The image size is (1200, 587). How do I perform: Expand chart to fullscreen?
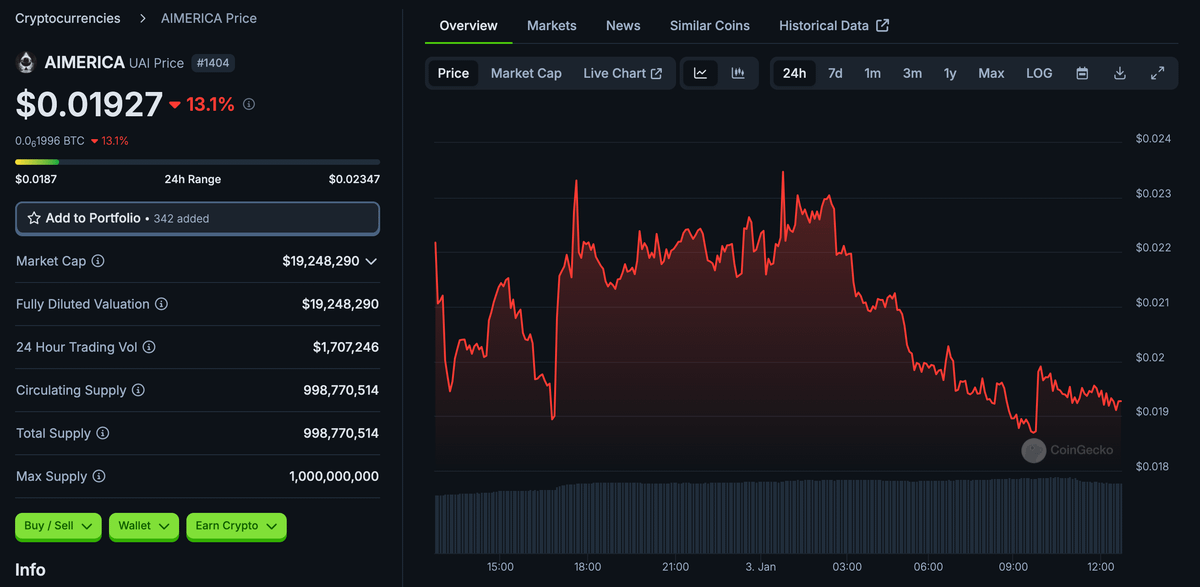[x=1157, y=73]
